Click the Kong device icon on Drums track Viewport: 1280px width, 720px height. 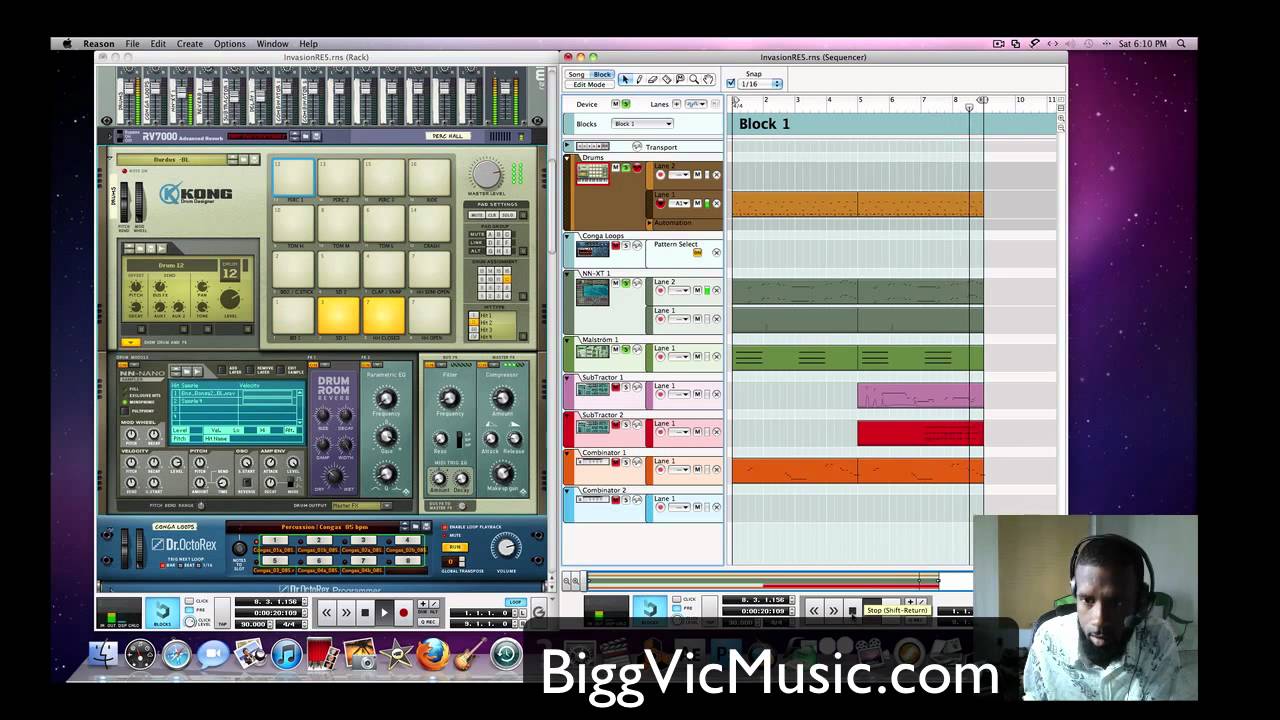pos(592,173)
